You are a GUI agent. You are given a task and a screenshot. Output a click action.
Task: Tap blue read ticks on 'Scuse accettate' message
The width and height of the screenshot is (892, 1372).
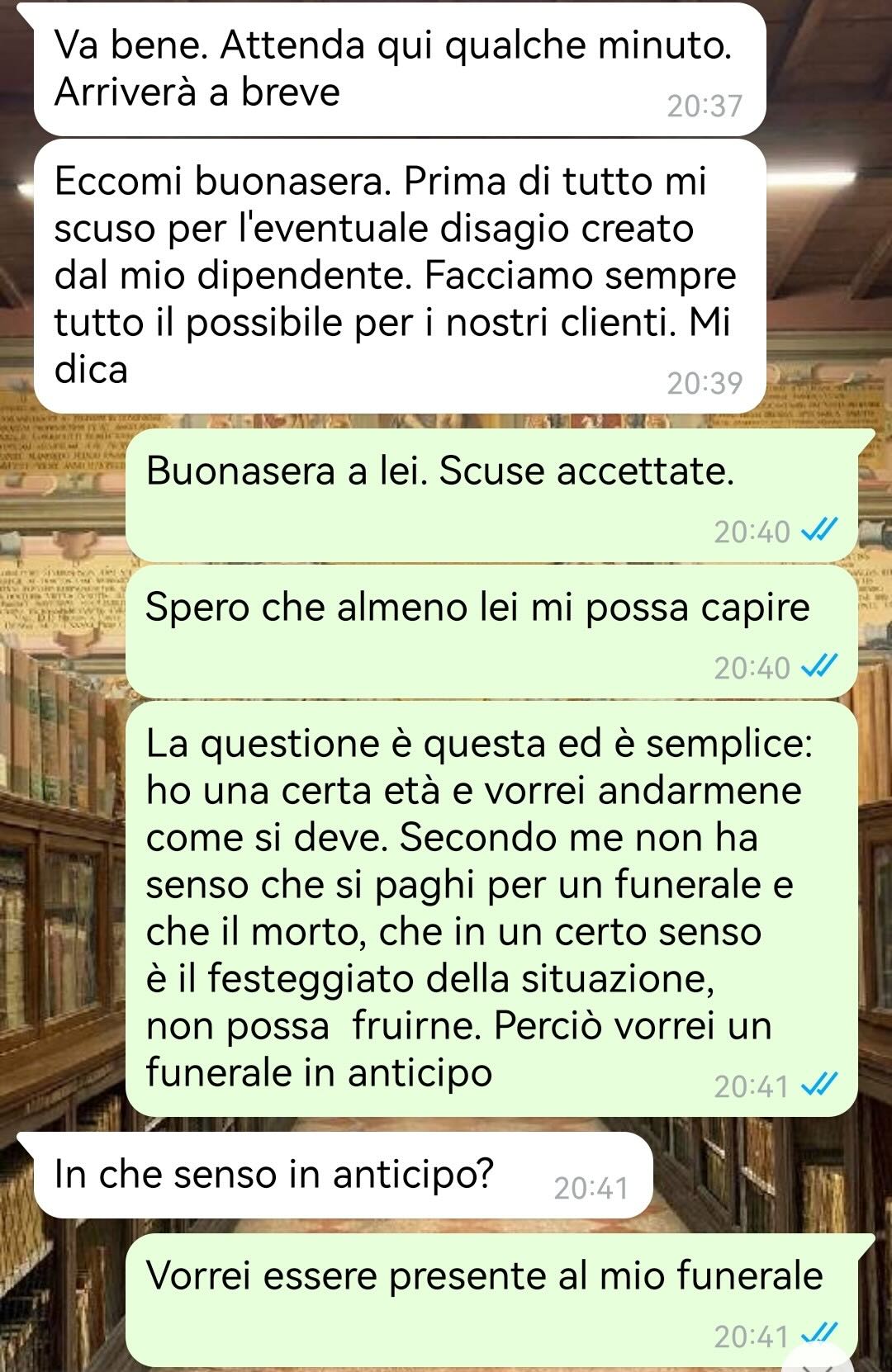pos(821,531)
